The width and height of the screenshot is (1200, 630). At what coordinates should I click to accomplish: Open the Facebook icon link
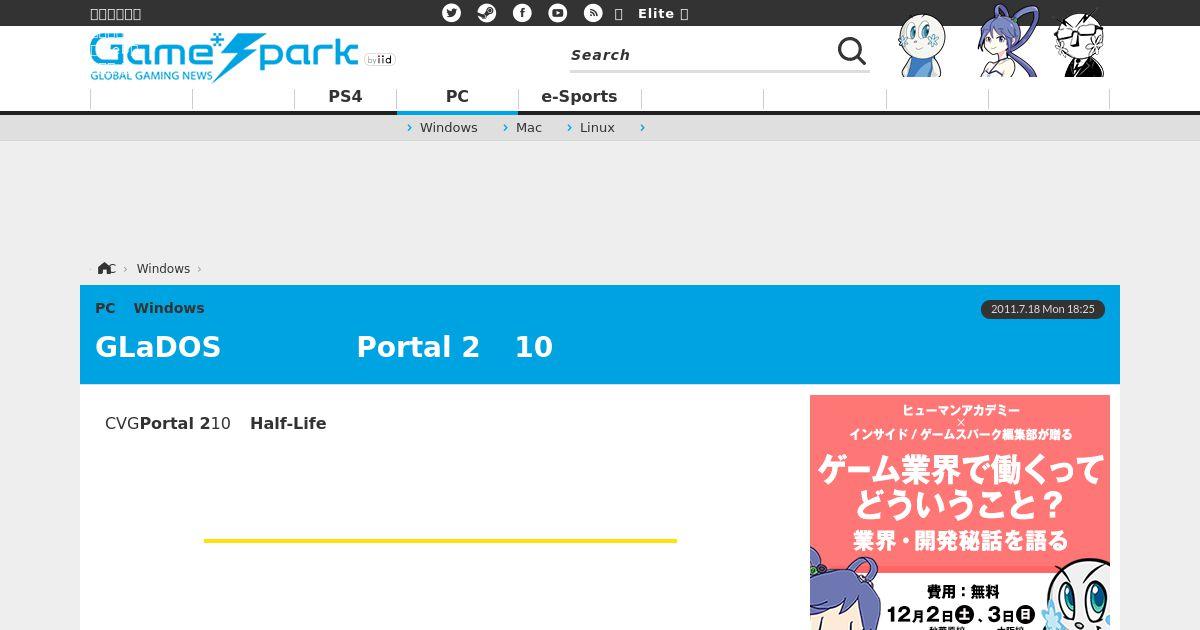pos(522,13)
